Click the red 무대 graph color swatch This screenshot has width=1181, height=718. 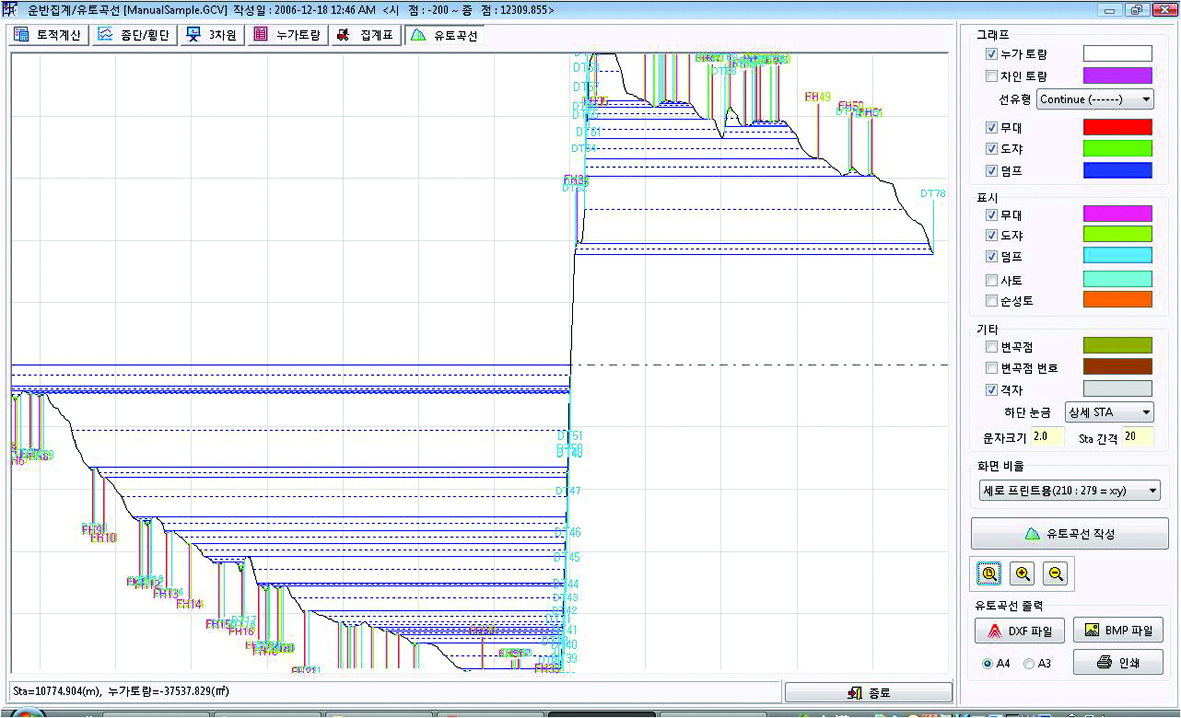pos(1117,127)
